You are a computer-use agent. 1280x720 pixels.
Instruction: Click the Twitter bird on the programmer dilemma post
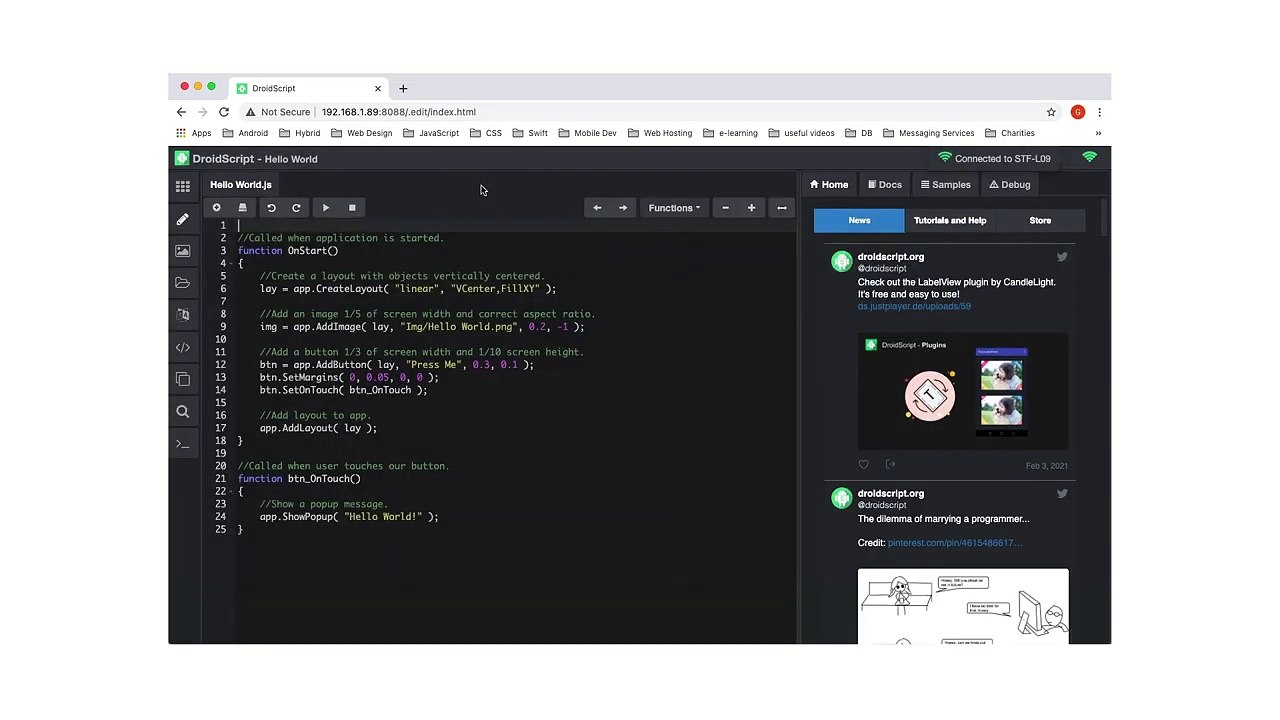pos(1062,493)
